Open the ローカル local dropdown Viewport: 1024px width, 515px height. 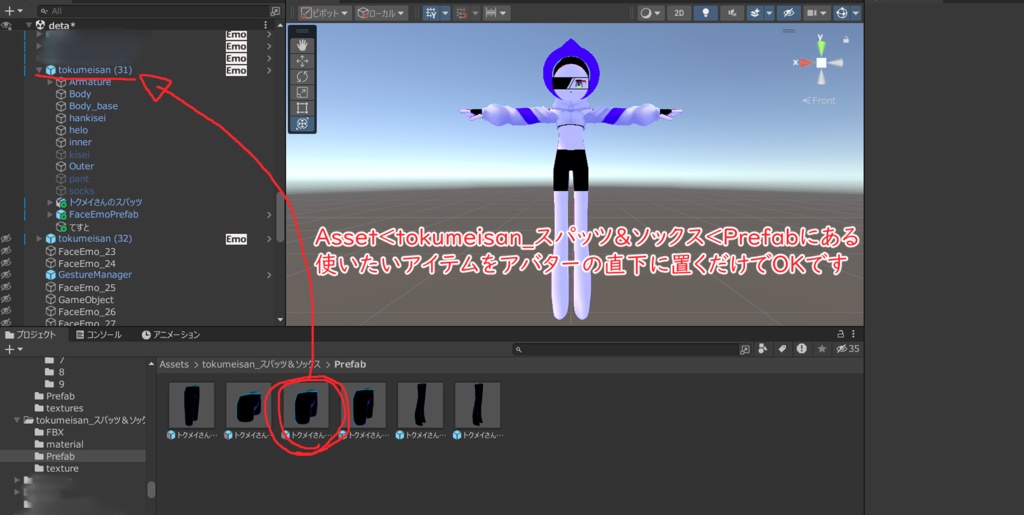(x=382, y=12)
